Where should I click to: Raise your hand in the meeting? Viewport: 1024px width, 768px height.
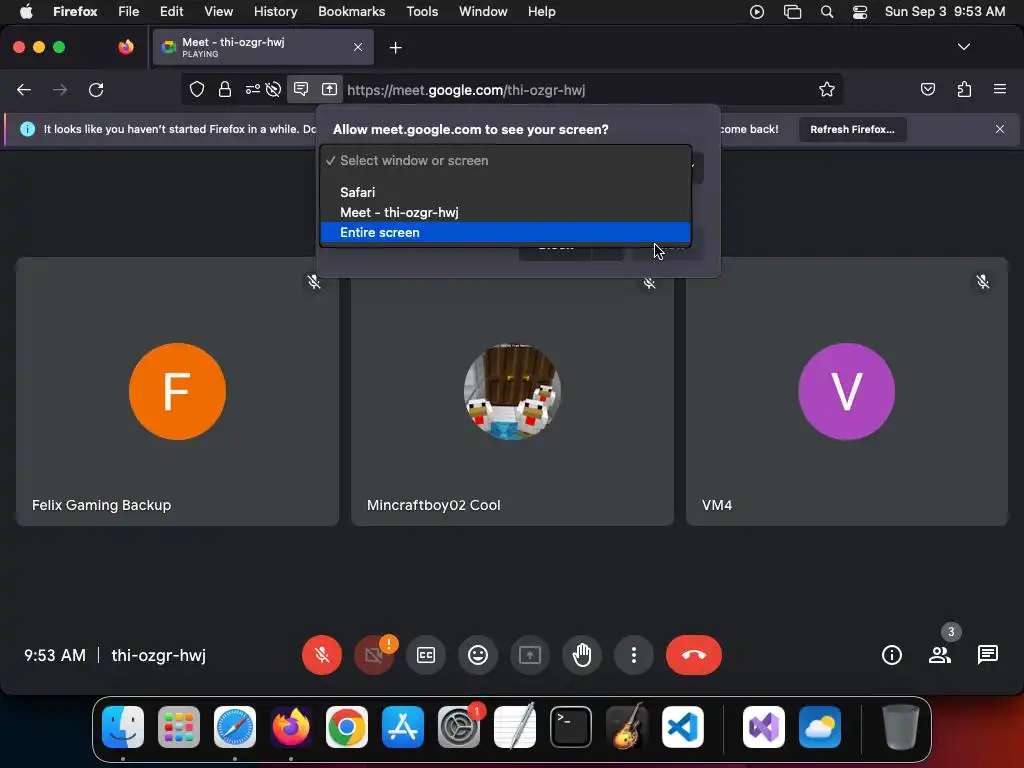point(582,655)
